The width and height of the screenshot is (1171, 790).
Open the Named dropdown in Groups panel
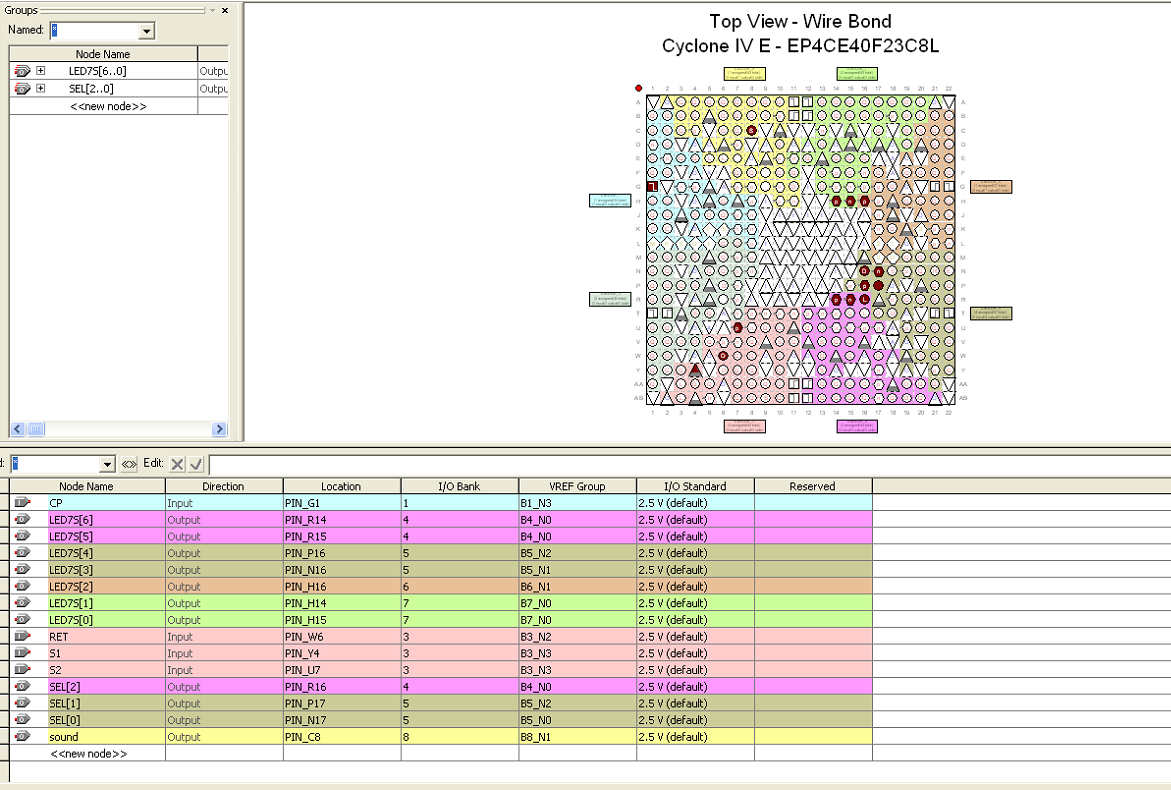point(146,31)
